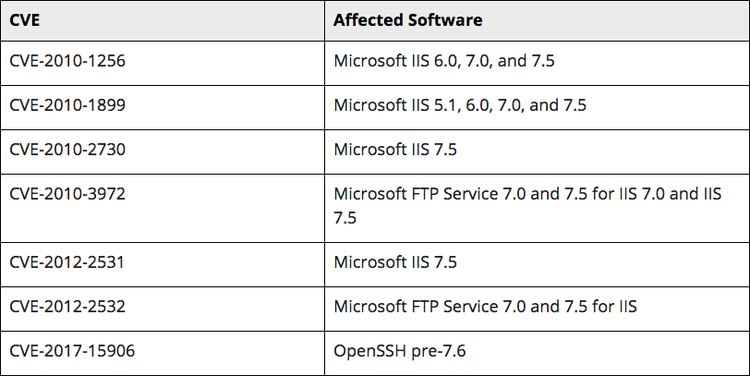
Task: Click Microsoft FTP Service 7.0 and 7.5 for IIS
Action: [485, 307]
